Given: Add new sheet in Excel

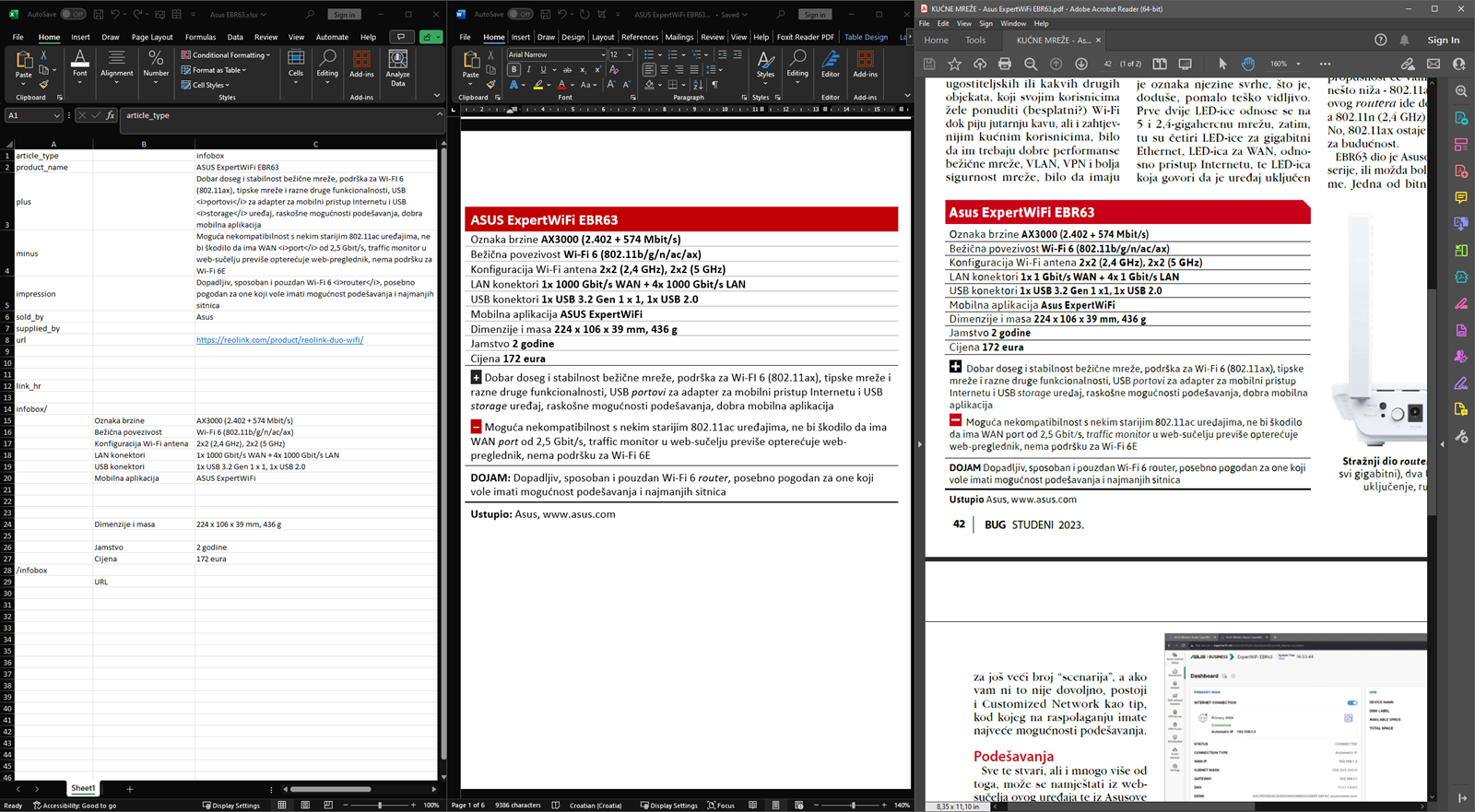Looking at the screenshot, I should coord(129,789).
